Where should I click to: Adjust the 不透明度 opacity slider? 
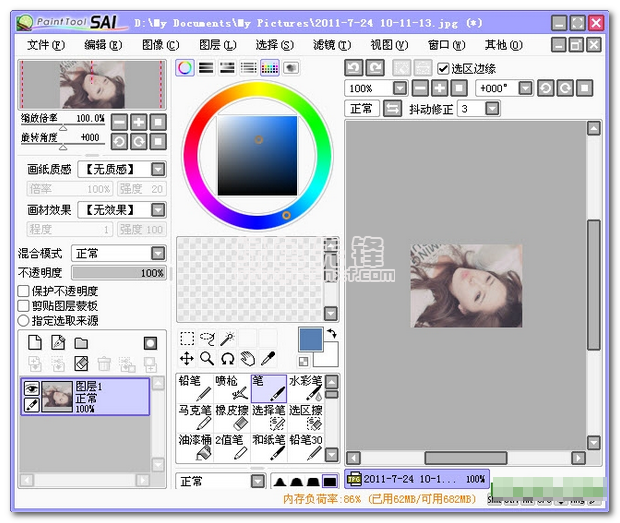tap(119, 273)
